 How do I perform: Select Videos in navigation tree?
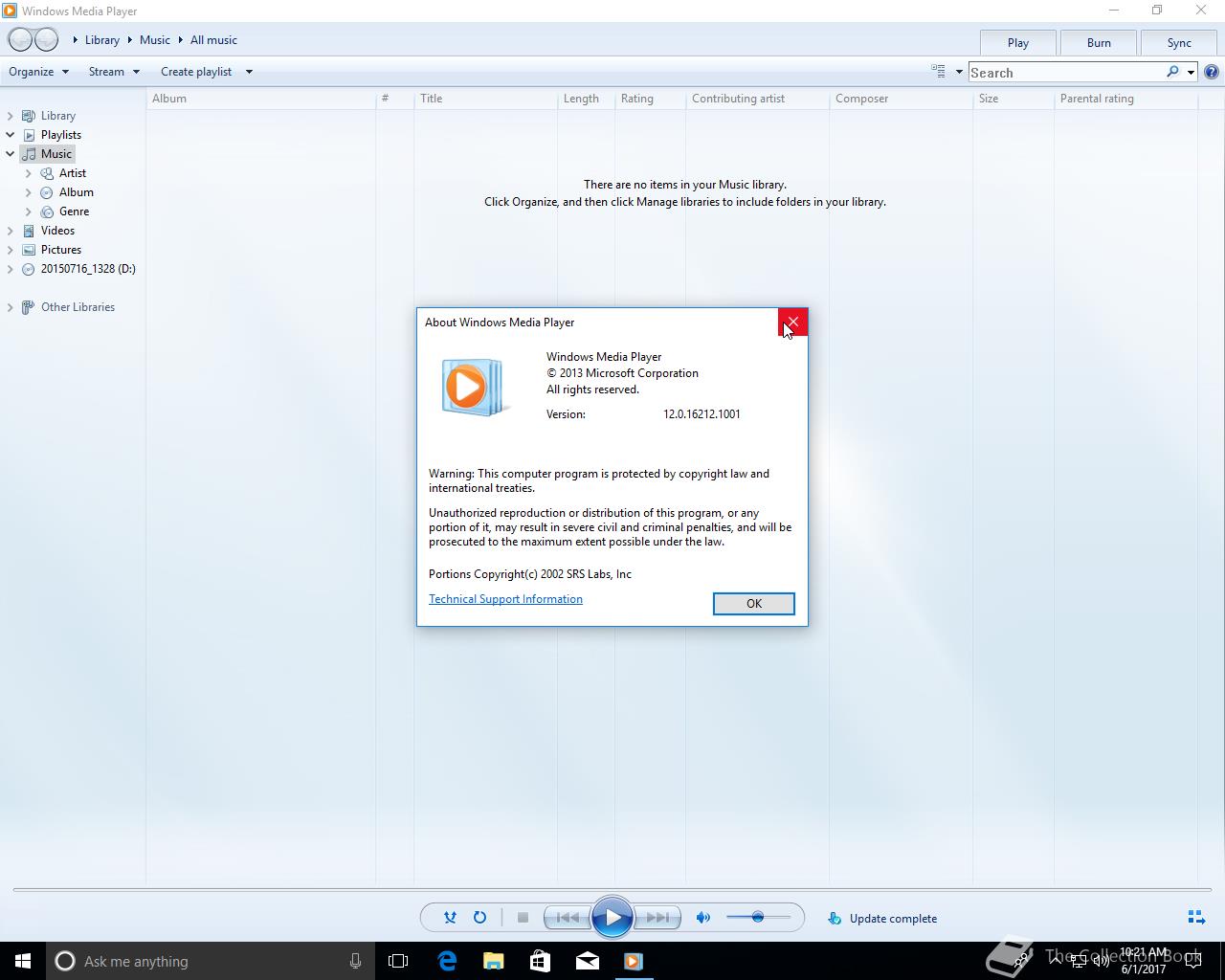coord(57,231)
